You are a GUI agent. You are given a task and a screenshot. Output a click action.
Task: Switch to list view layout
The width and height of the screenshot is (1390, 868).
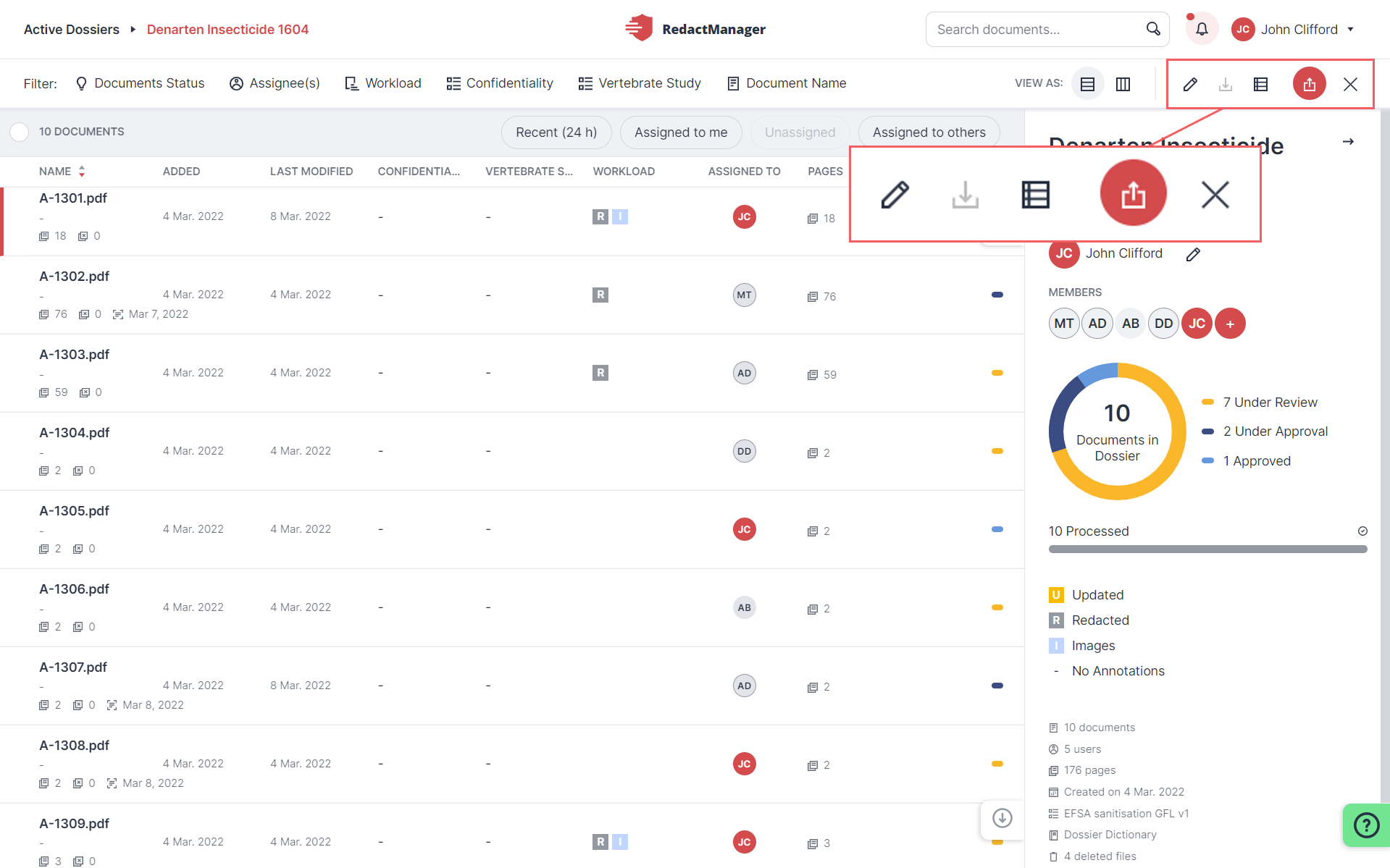pos(1087,84)
